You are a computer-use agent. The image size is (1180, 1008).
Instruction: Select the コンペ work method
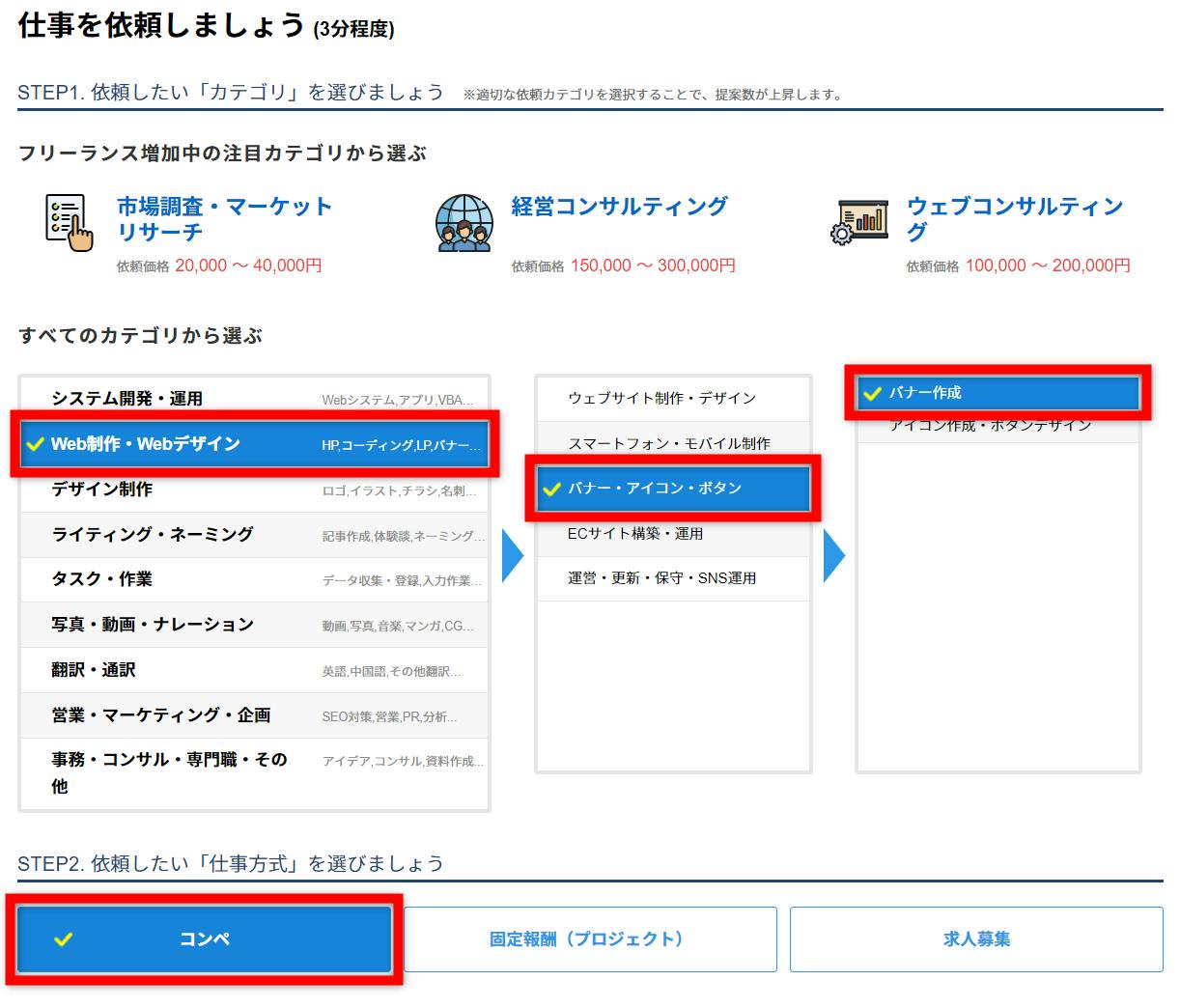click(x=205, y=938)
